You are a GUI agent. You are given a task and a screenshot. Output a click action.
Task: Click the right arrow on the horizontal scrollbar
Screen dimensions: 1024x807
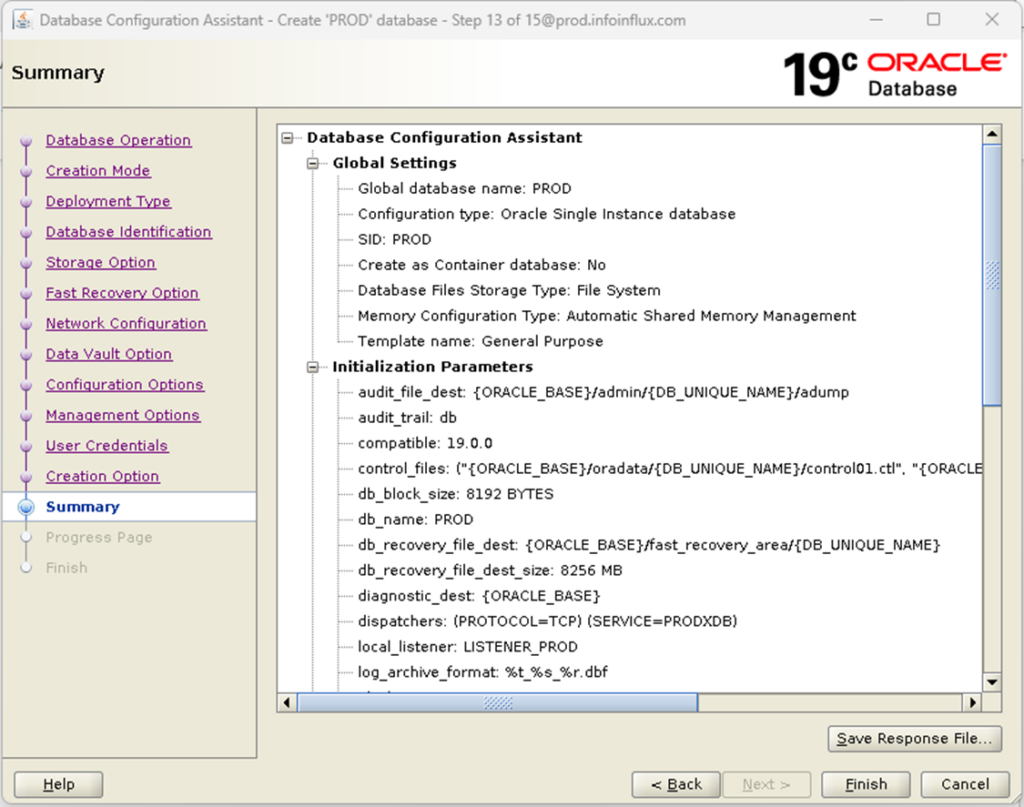click(972, 702)
